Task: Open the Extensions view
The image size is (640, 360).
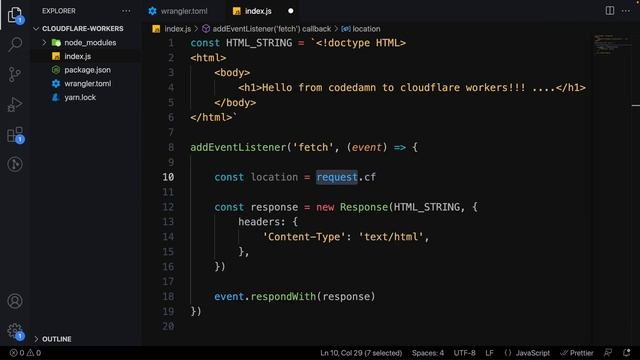Action: click(16, 135)
